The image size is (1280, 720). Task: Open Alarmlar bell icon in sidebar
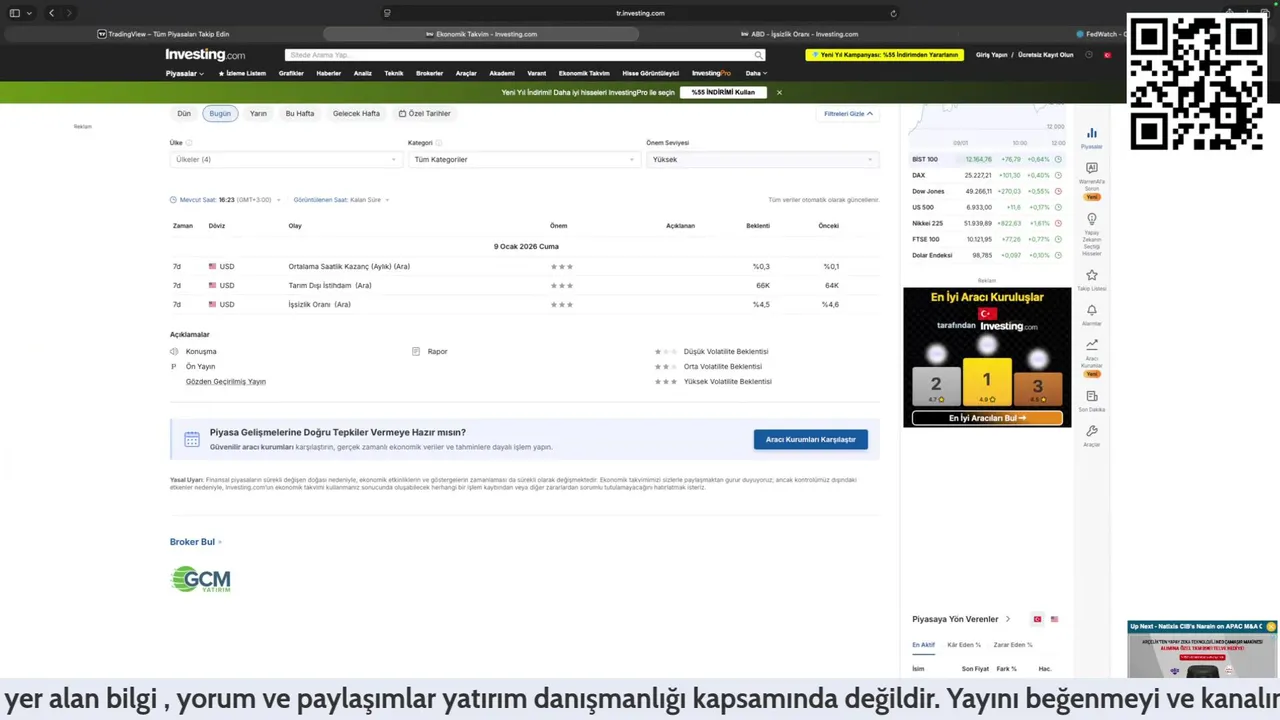click(x=1091, y=311)
